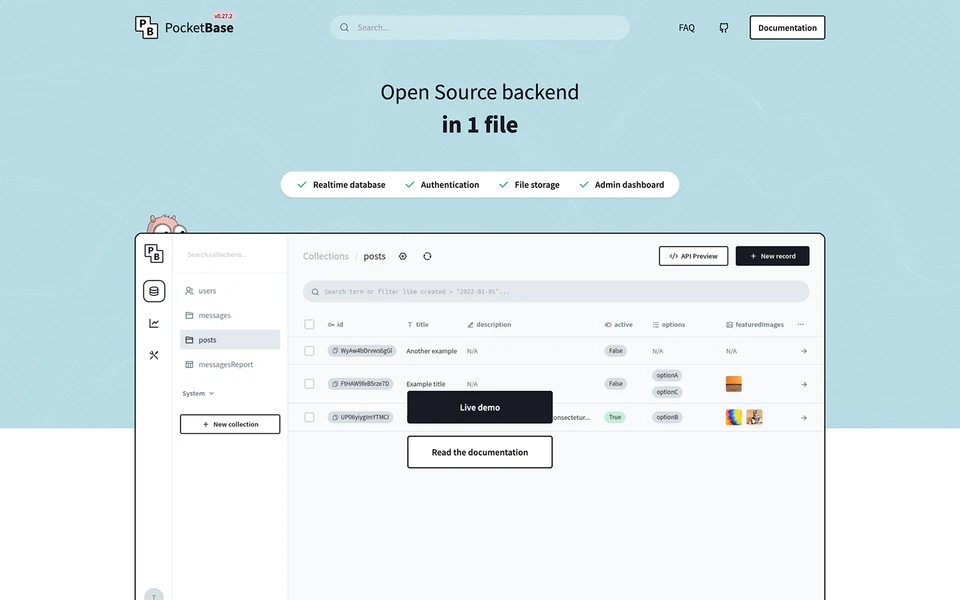
Task: Open the FAQ link
Action: click(686, 28)
